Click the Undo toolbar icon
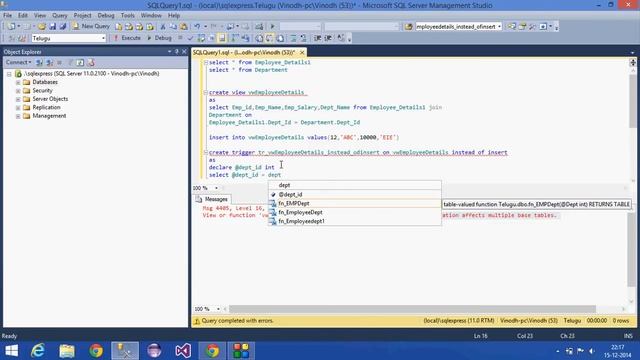 (x=197, y=27)
